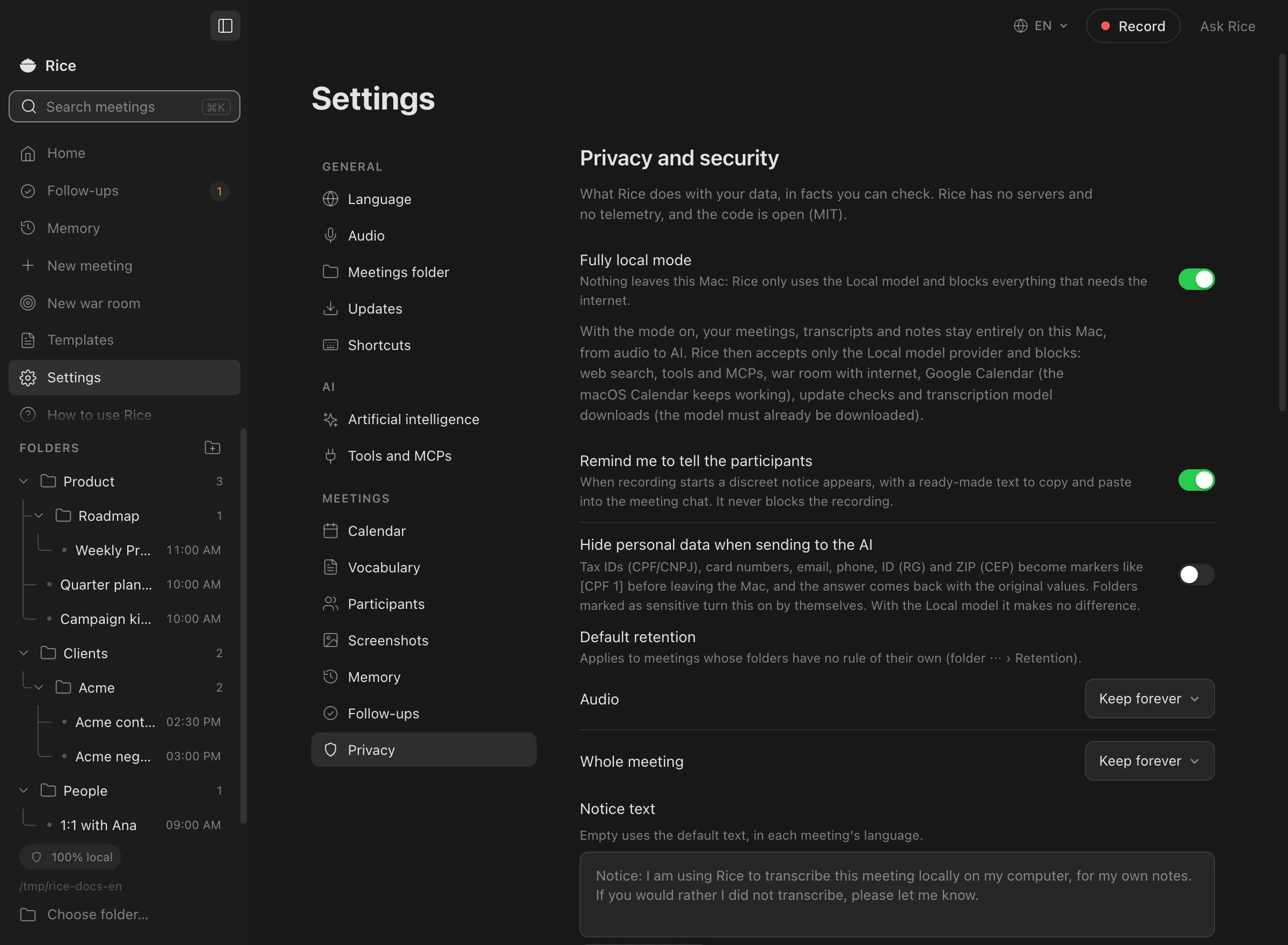The image size is (1288, 945).
Task: Click the image icon for Screenshots
Action: [x=331, y=640]
